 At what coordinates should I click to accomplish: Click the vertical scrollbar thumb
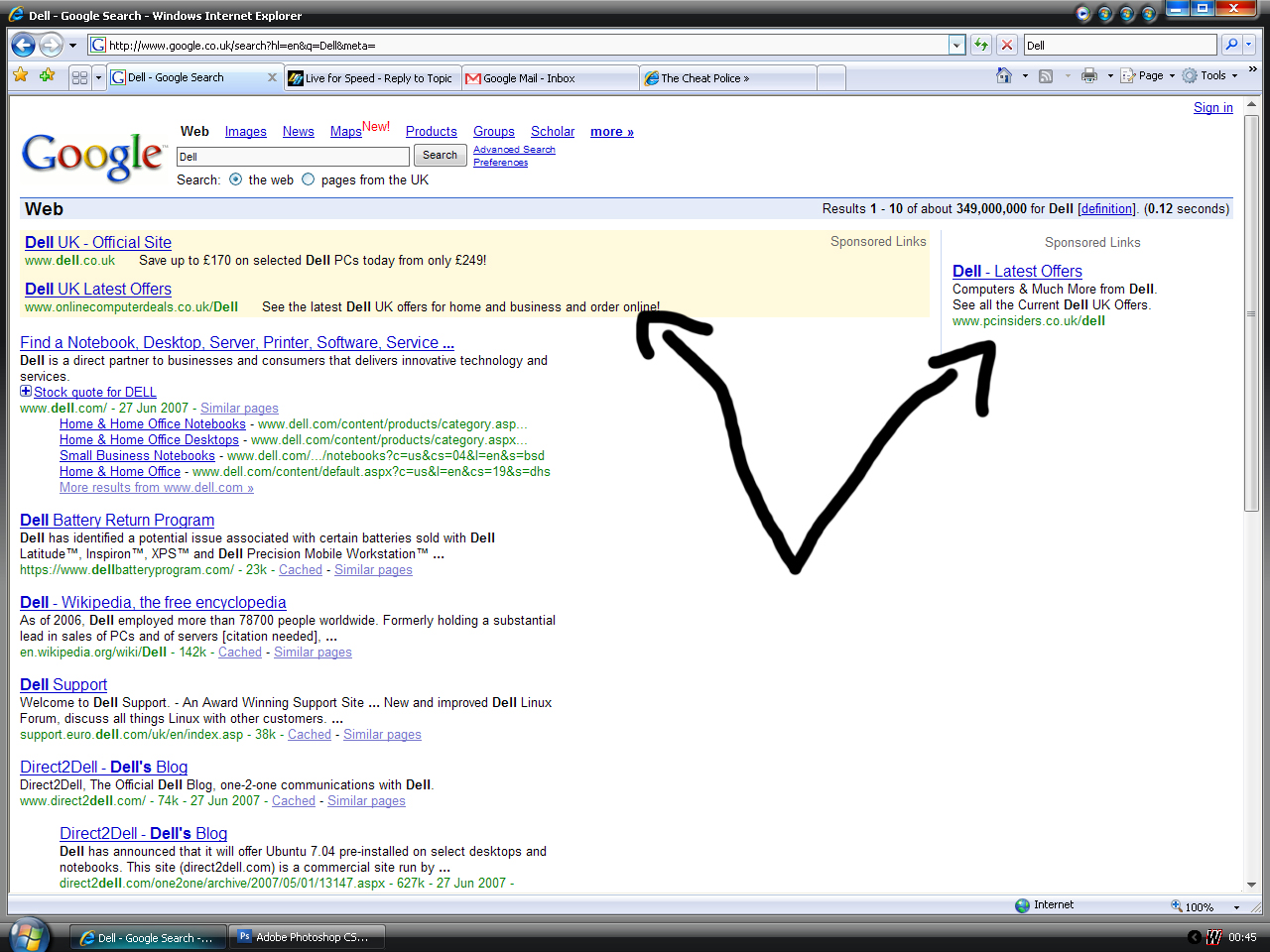coord(1251,313)
